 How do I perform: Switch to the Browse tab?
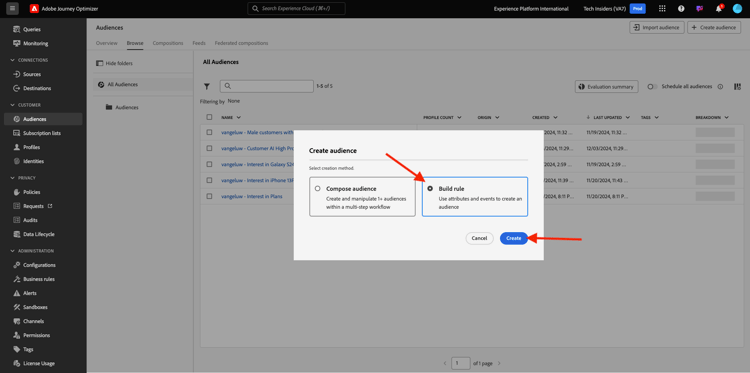tap(135, 43)
